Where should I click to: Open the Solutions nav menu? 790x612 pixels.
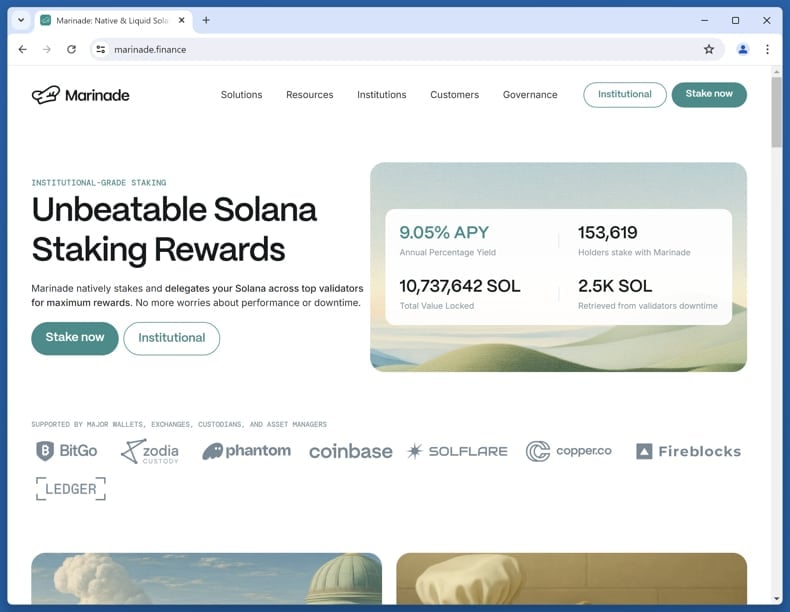point(241,95)
